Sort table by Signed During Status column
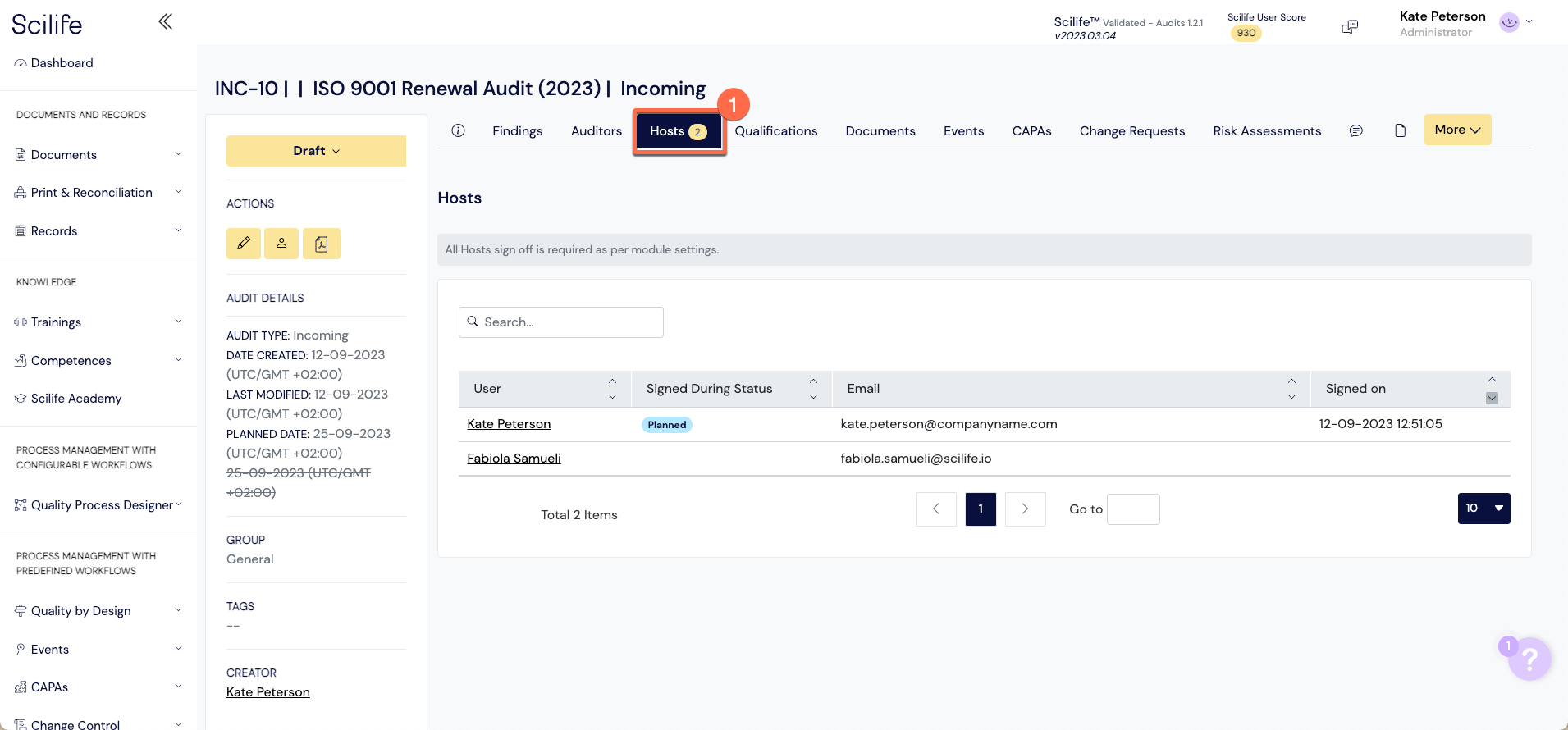Screen dimensions: 1568x730 pyautogui.click(x=813, y=389)
